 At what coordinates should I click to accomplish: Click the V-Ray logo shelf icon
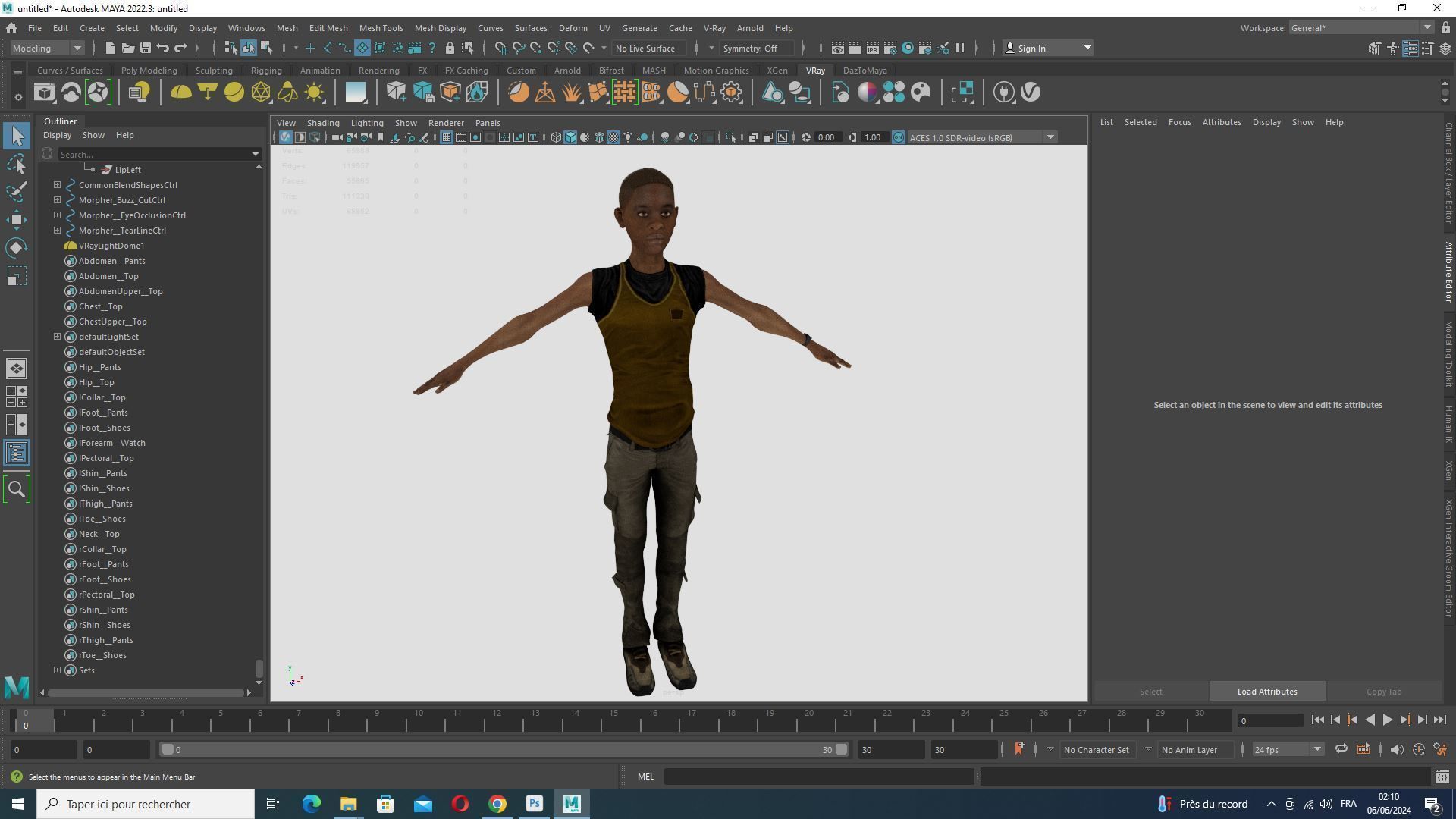tap(1031, 93)
